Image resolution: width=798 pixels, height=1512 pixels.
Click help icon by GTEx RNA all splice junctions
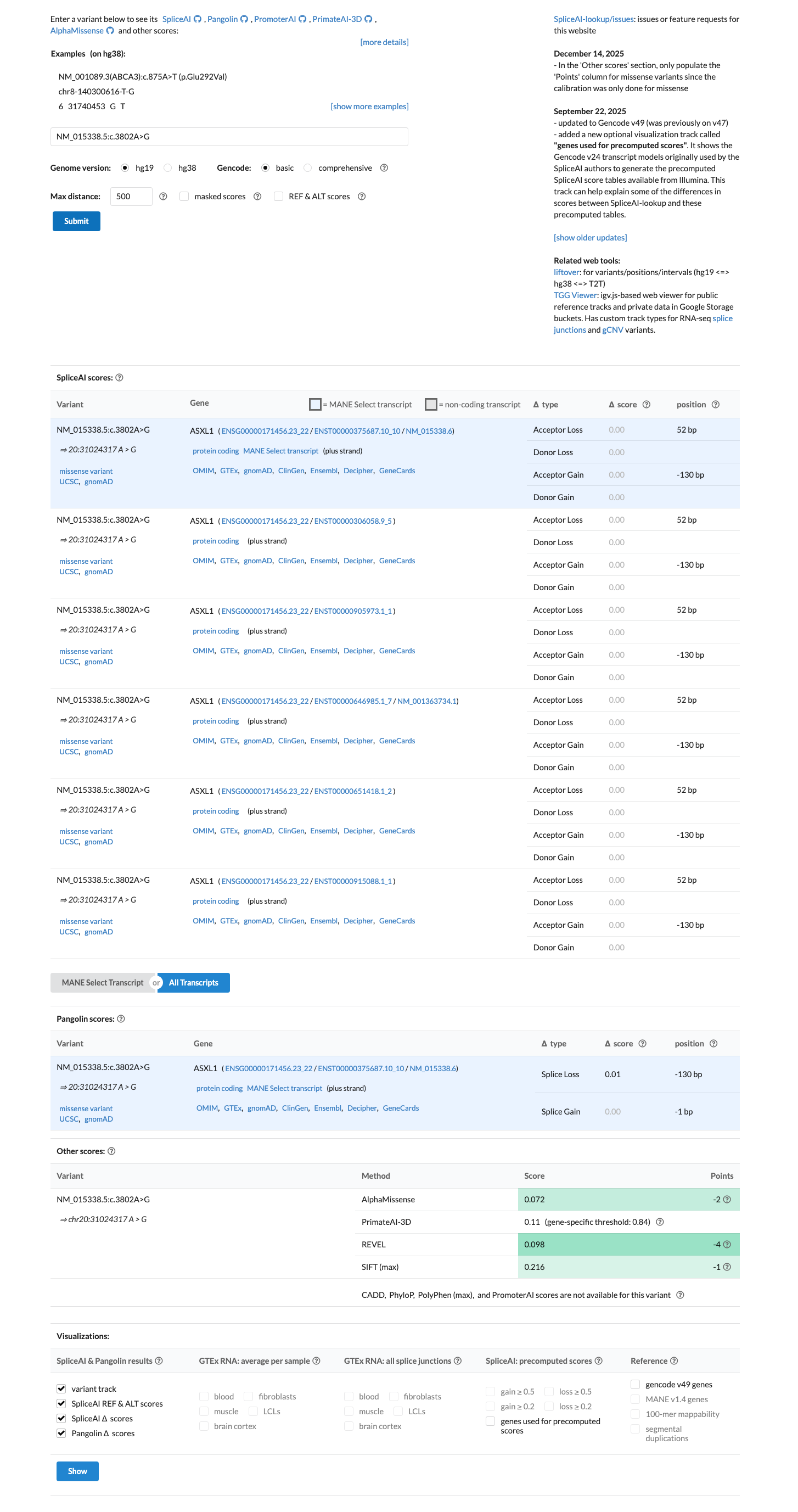tap(458, 1361)
